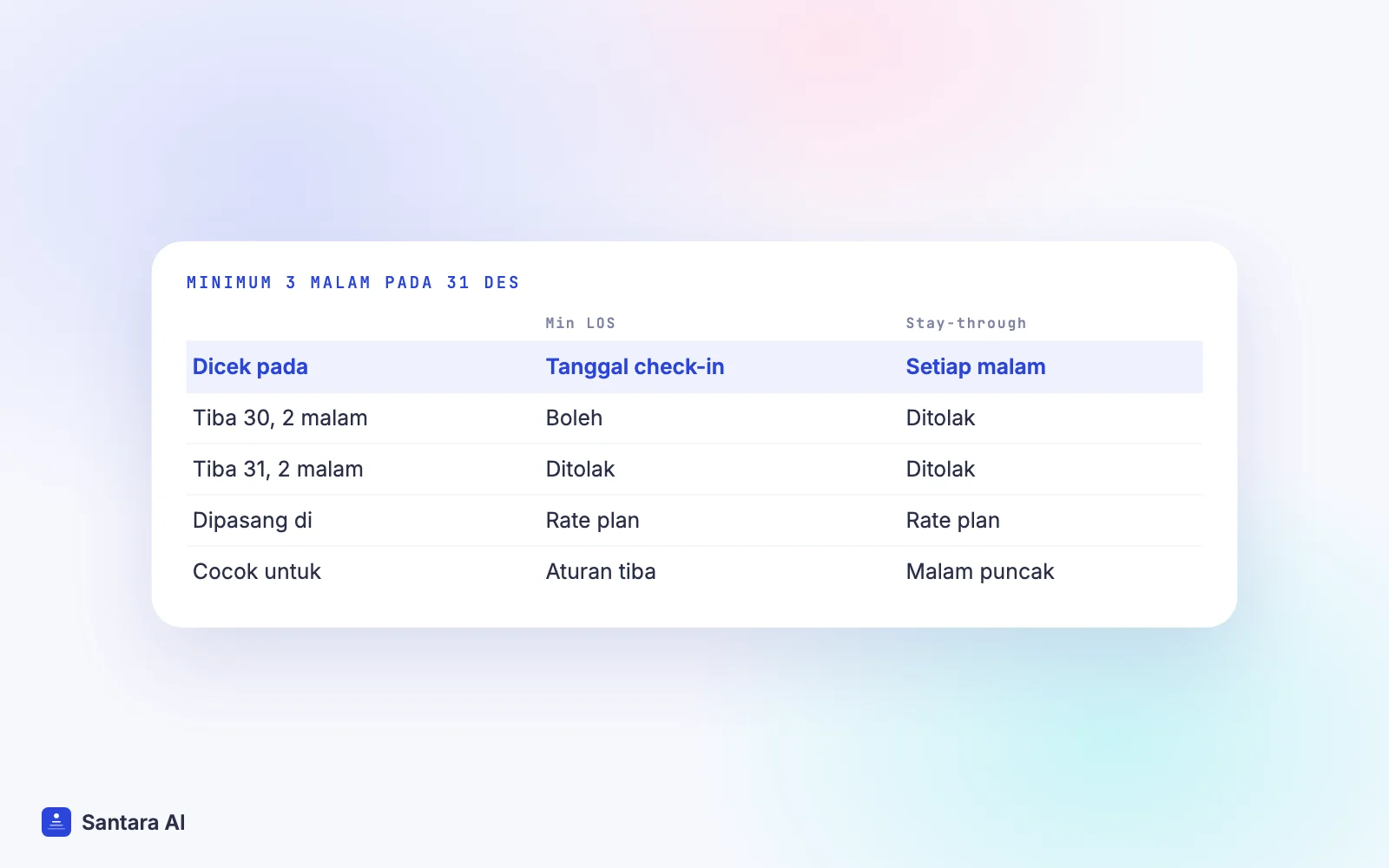Select the "Dicek pada" header cell
Screen dimensions: 1389x868
pos(250,367)
